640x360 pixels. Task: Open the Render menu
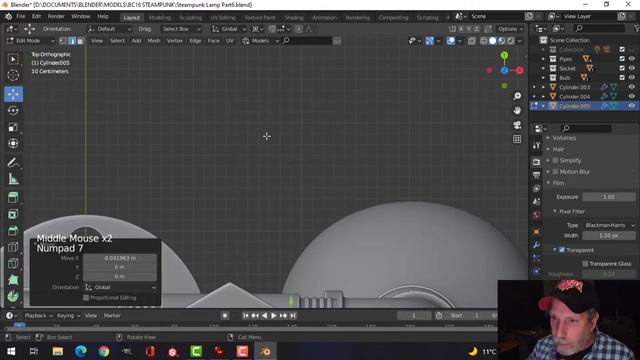click(x=56, y=16)
